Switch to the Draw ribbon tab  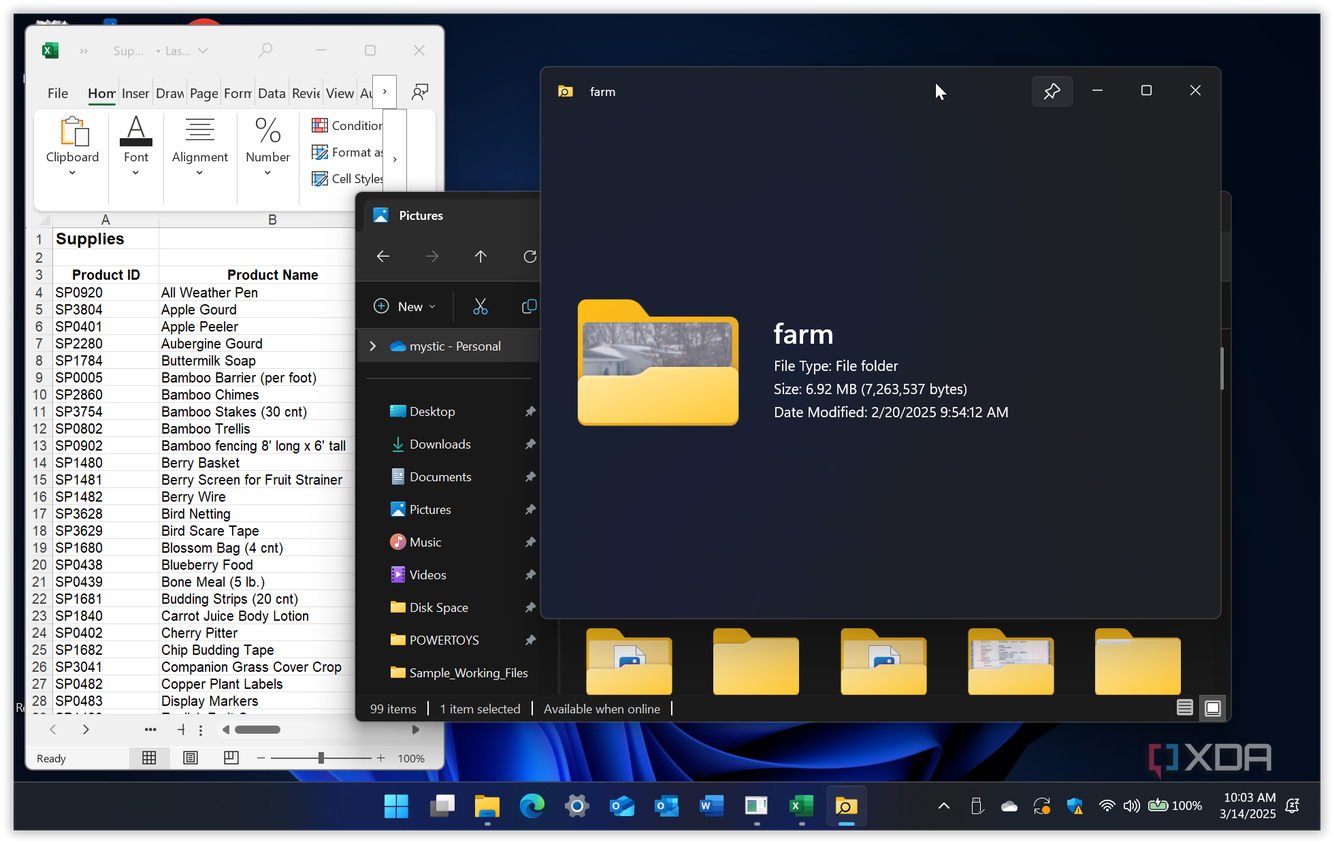pyautogui.click(x=170, y=93)
